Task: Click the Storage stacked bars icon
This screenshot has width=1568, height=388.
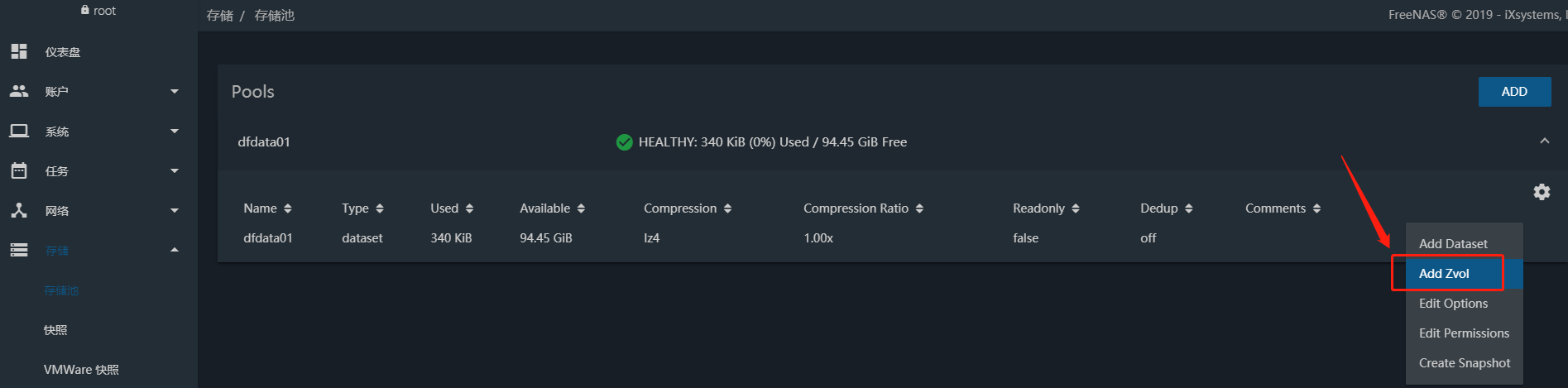Action: (19, 250)
